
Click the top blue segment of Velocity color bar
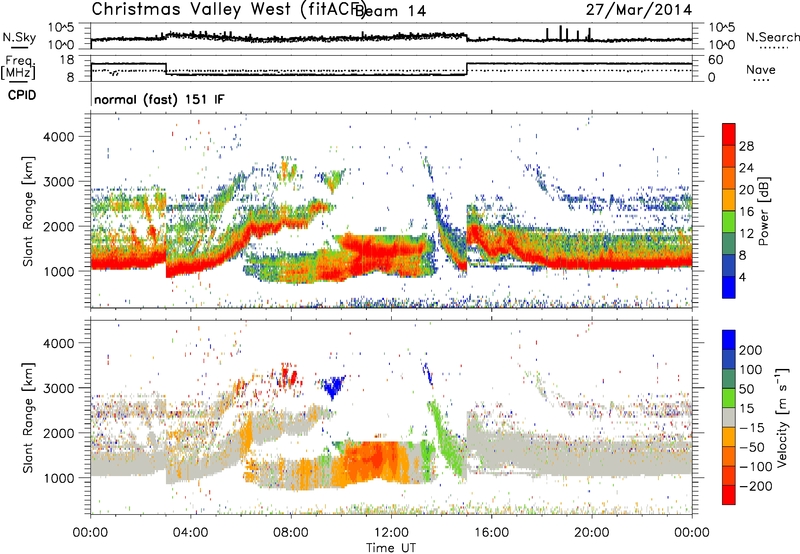729,340
